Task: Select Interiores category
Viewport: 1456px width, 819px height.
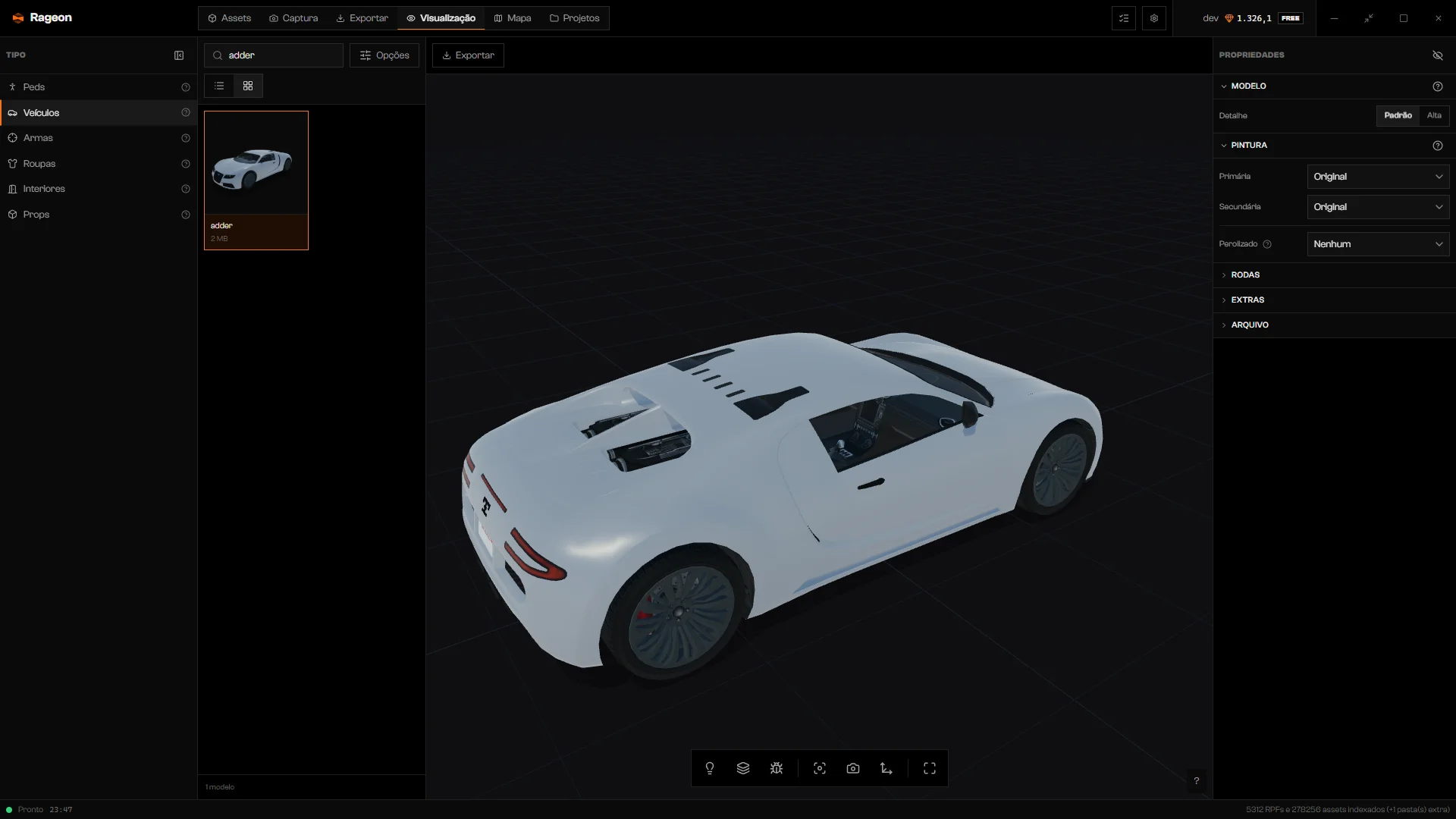Action: click(x=99, y=189)
